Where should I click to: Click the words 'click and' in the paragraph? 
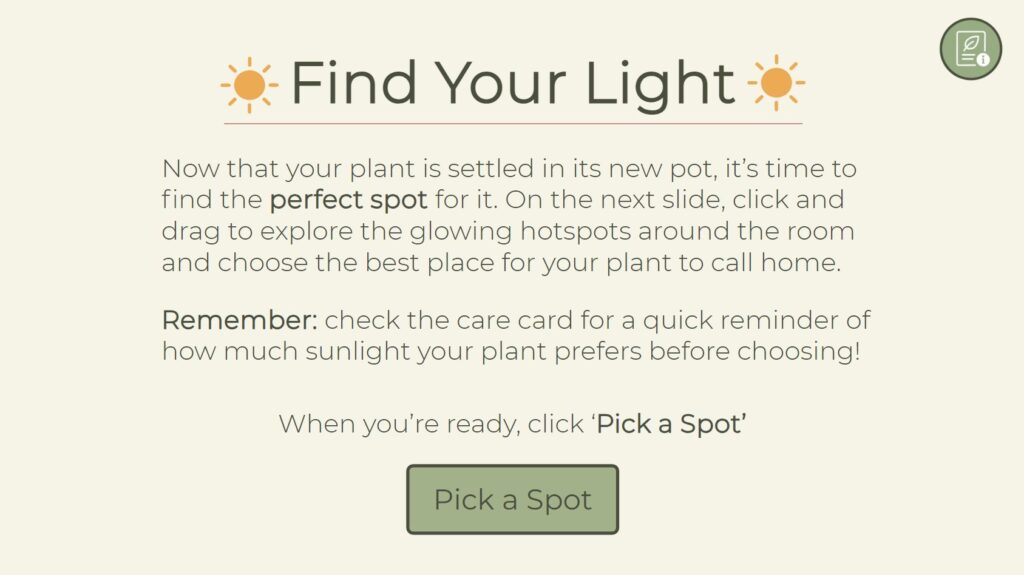coord(789,199)
